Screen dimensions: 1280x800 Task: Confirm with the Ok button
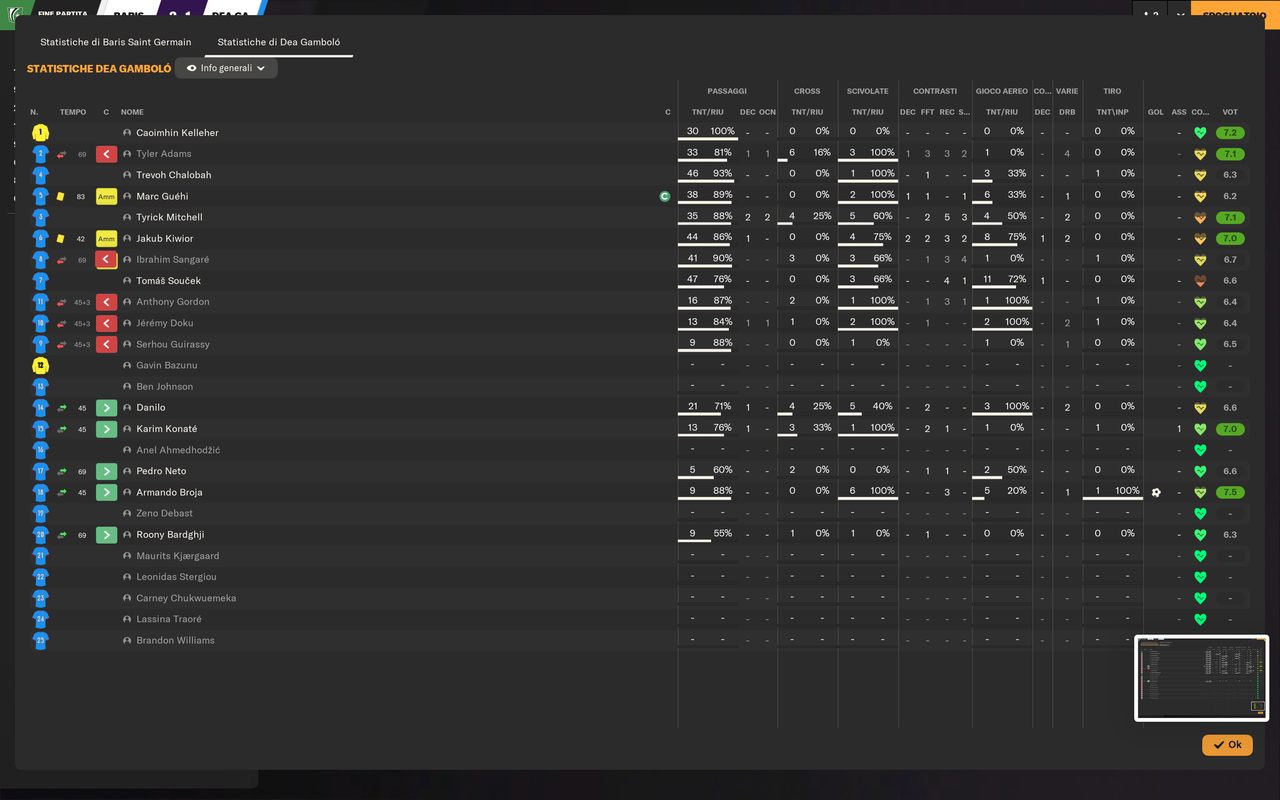pos(1227,745)
